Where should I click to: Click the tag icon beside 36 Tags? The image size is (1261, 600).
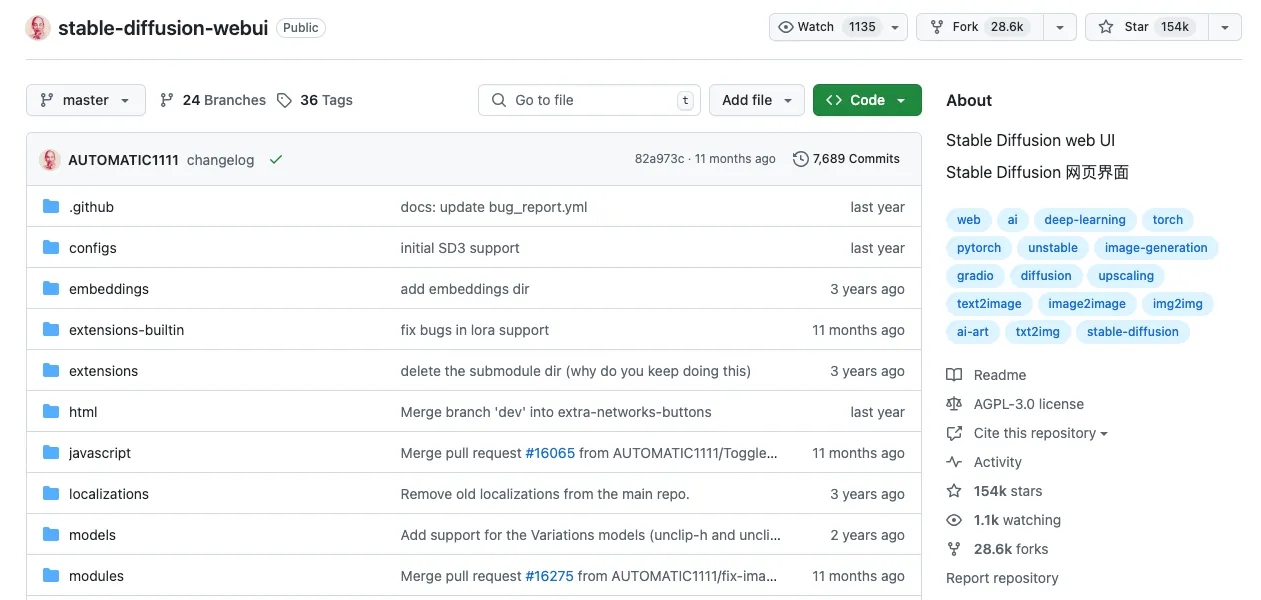point(285,100)
